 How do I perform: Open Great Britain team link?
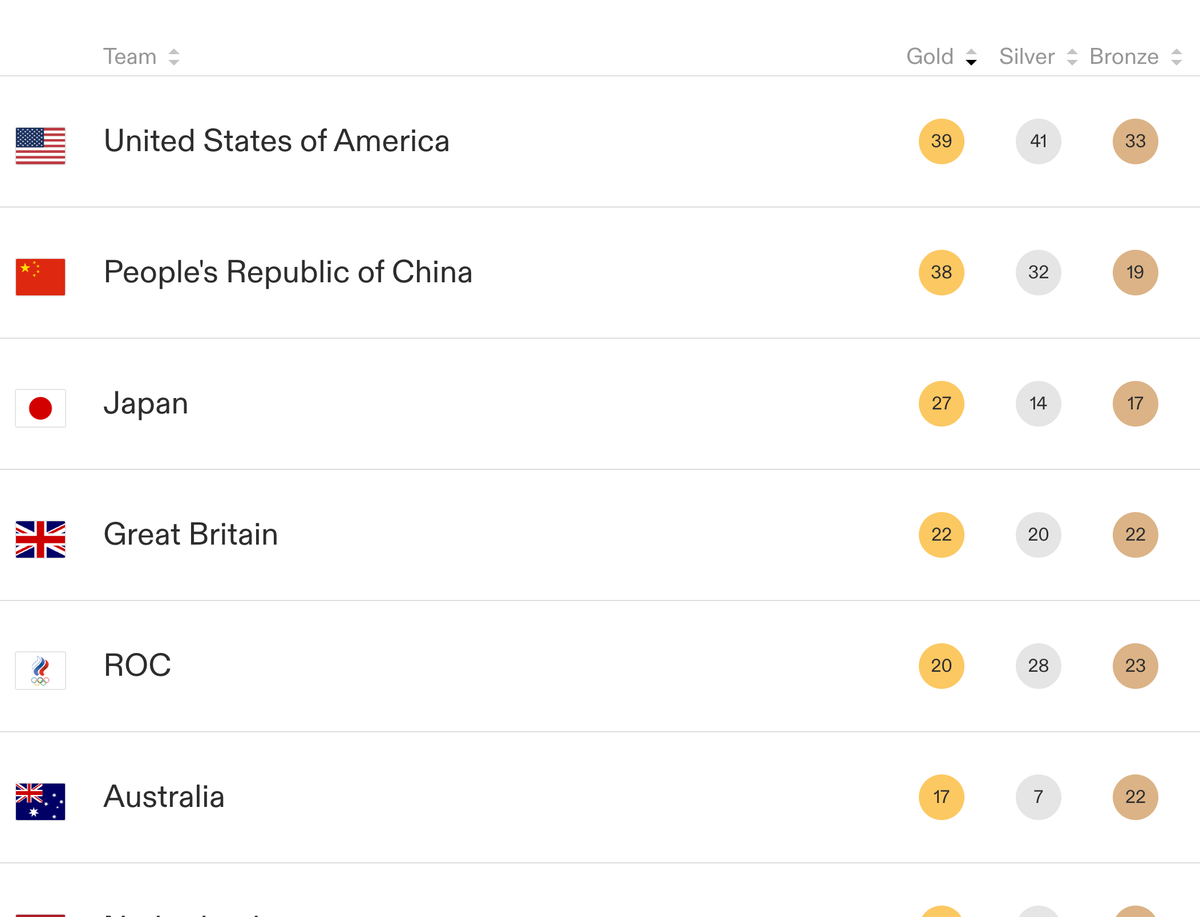191,534
